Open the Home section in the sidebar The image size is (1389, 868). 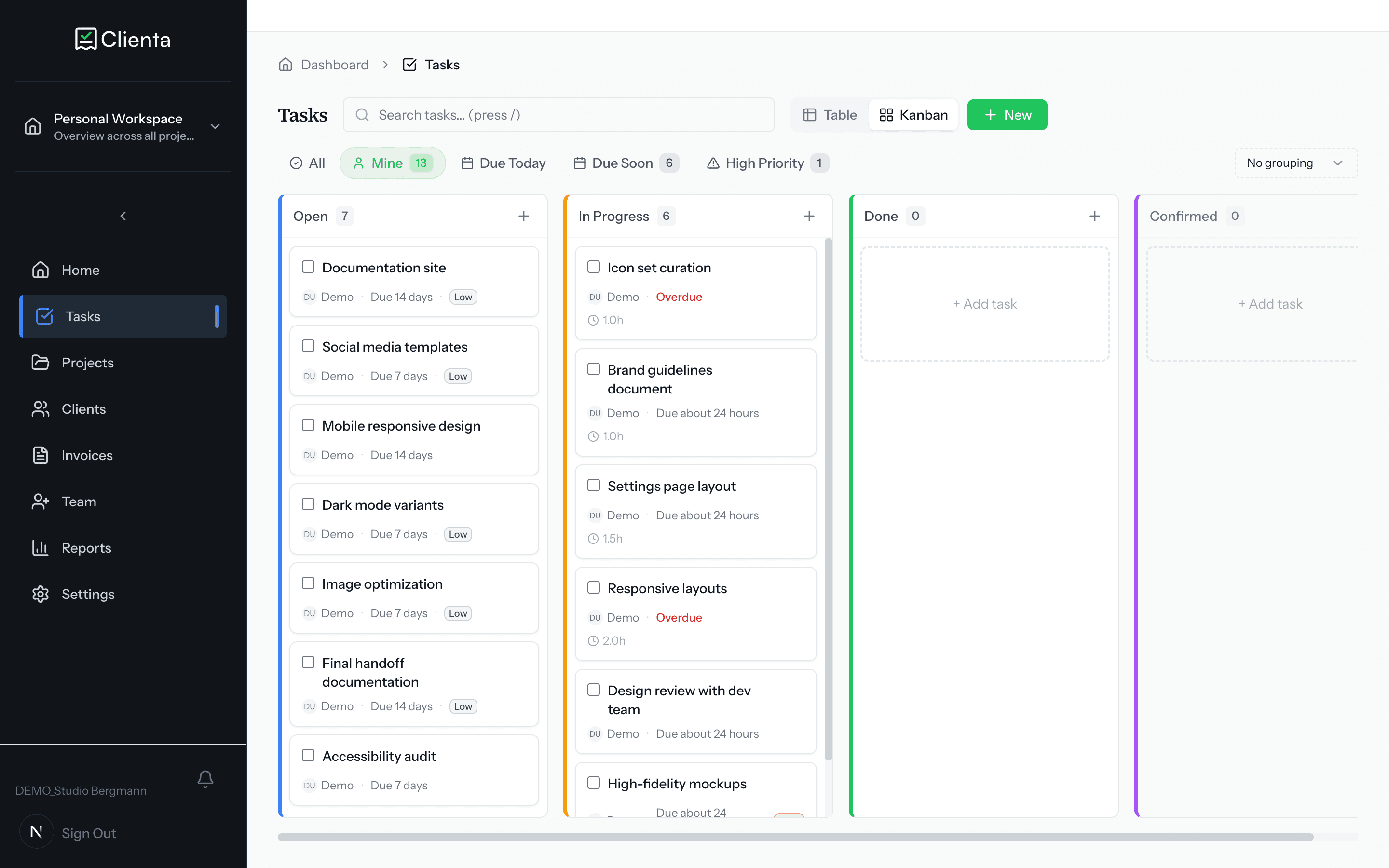[80, 270]
